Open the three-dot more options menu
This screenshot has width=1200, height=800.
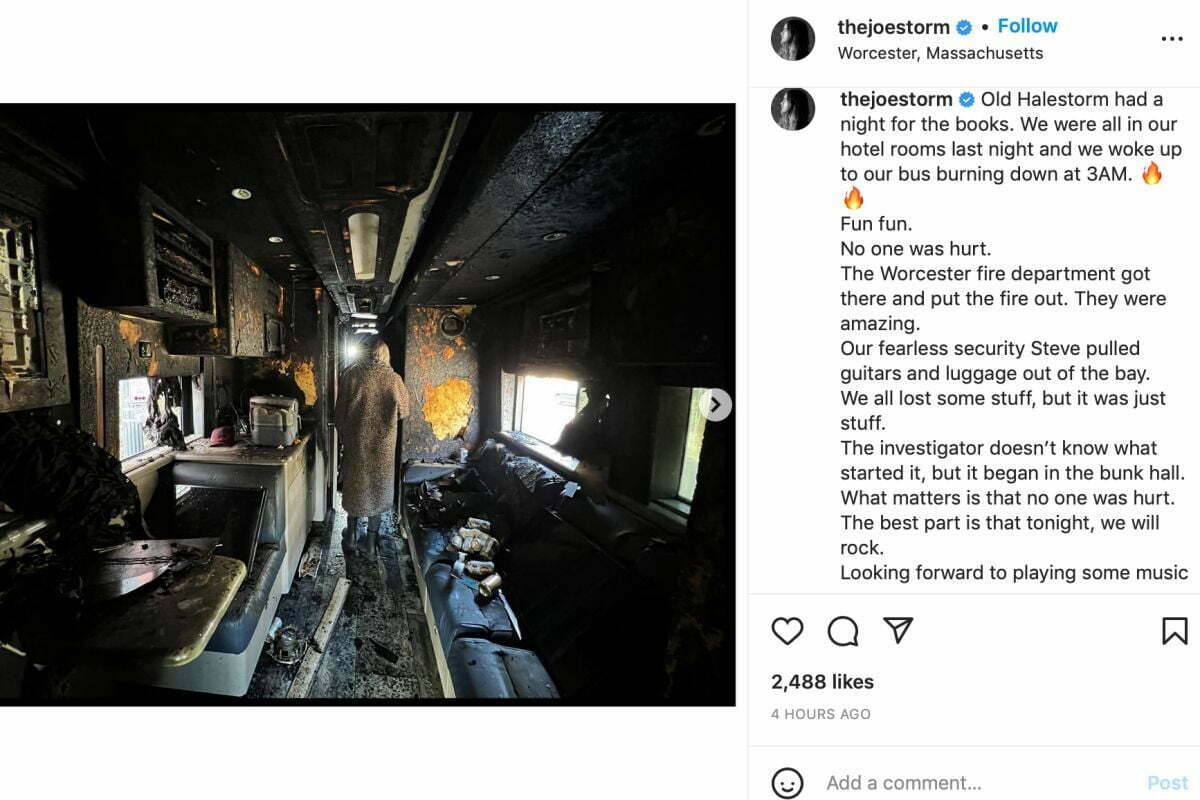[x=1172, y=39]
